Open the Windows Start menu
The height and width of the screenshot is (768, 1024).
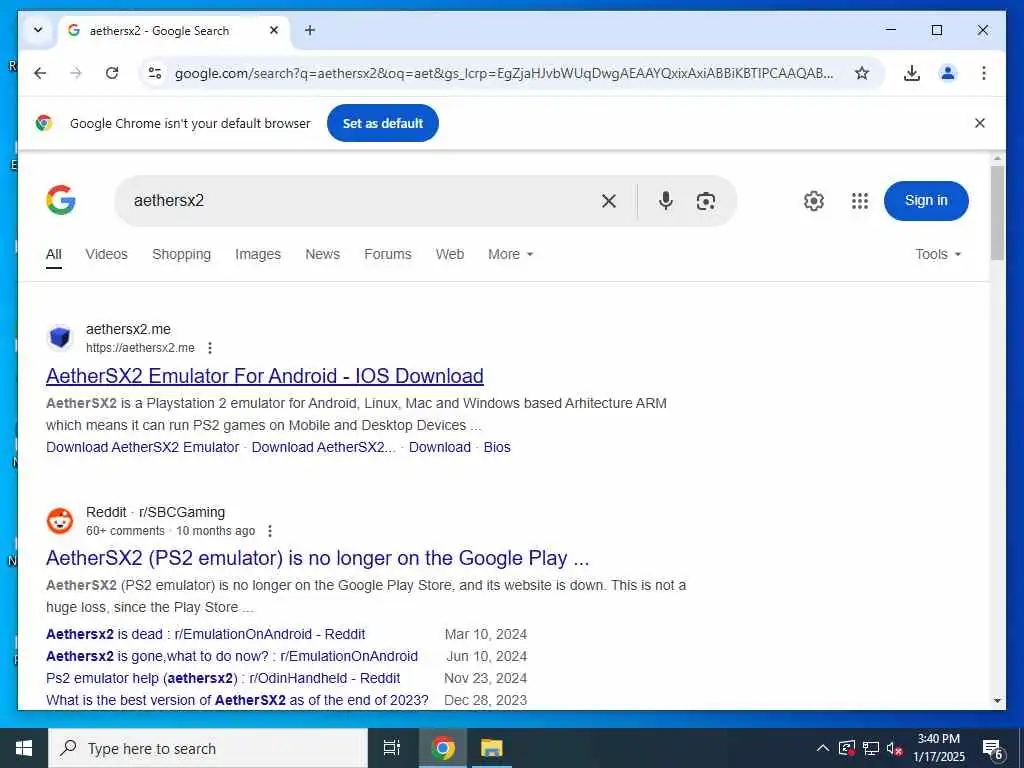(24, 748)
